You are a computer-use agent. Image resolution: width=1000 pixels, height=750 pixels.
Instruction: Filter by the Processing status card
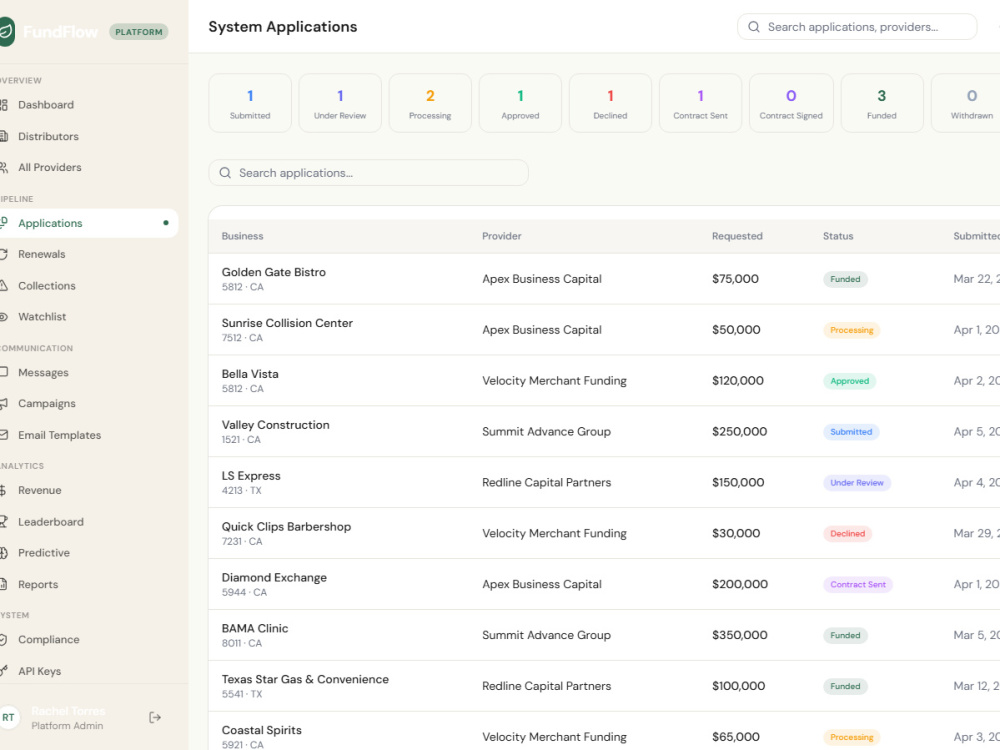430,103
